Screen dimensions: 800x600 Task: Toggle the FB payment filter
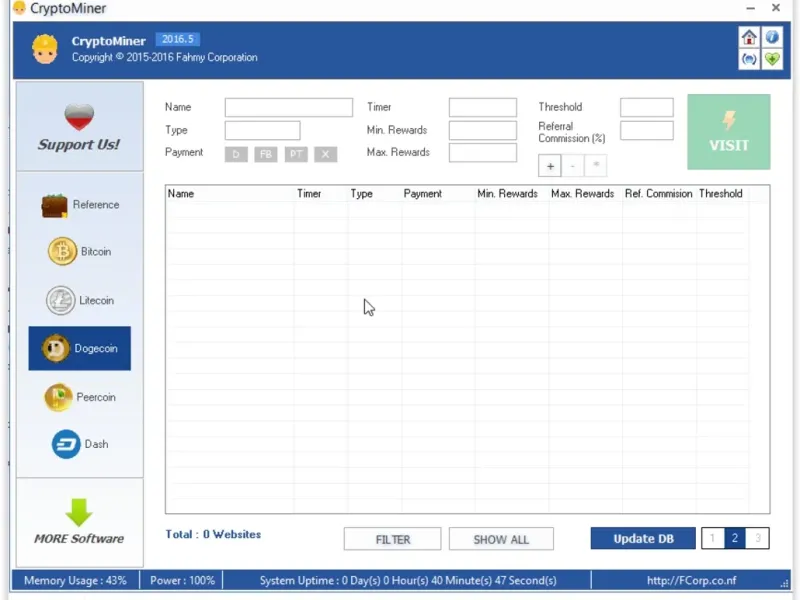click(x=266, y=154)
